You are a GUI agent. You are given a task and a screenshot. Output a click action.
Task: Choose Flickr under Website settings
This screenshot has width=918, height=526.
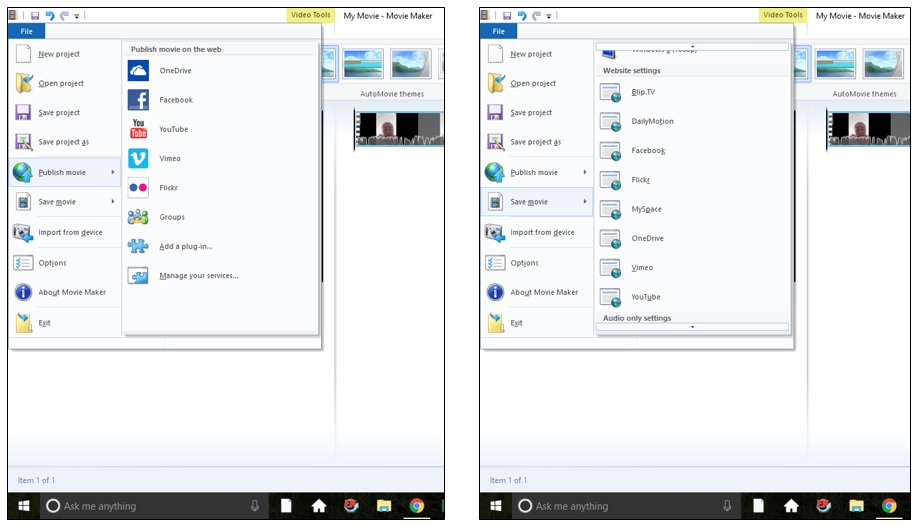tap(693, 180)
